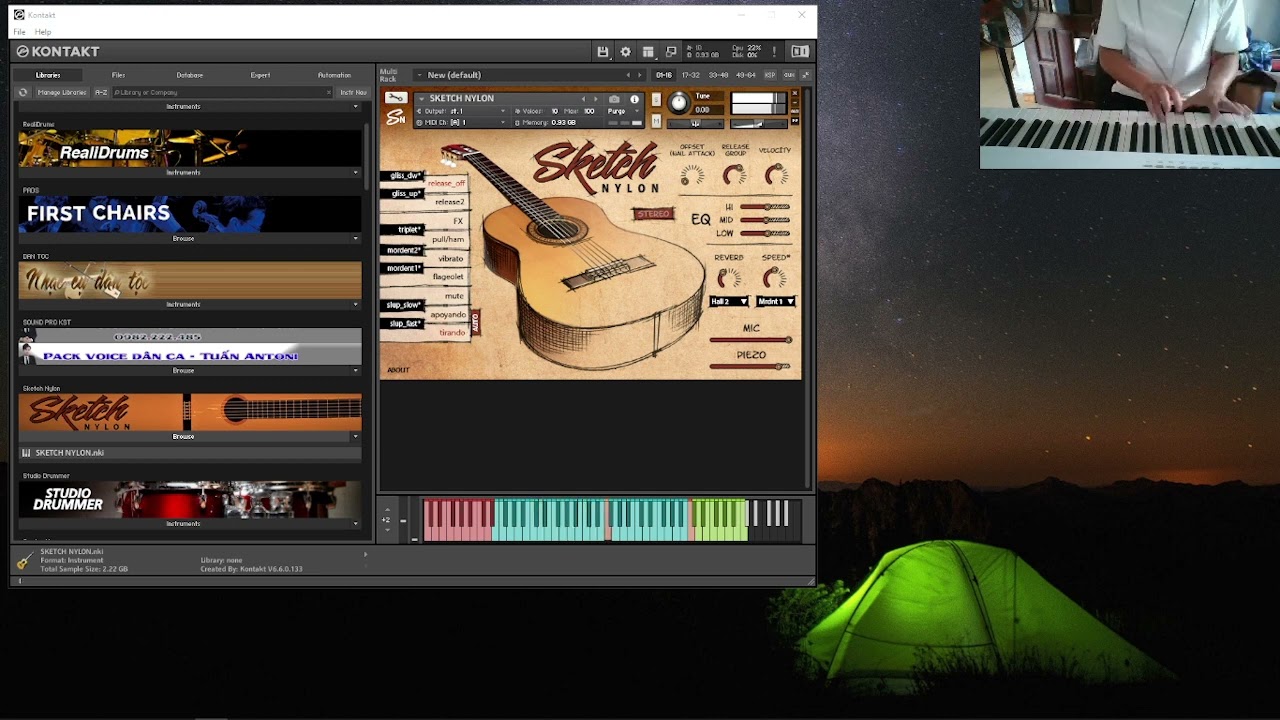Viewport: 1280px width, 720px height.
Task: Show instrument info with the i icon
Action: (634, 99)
